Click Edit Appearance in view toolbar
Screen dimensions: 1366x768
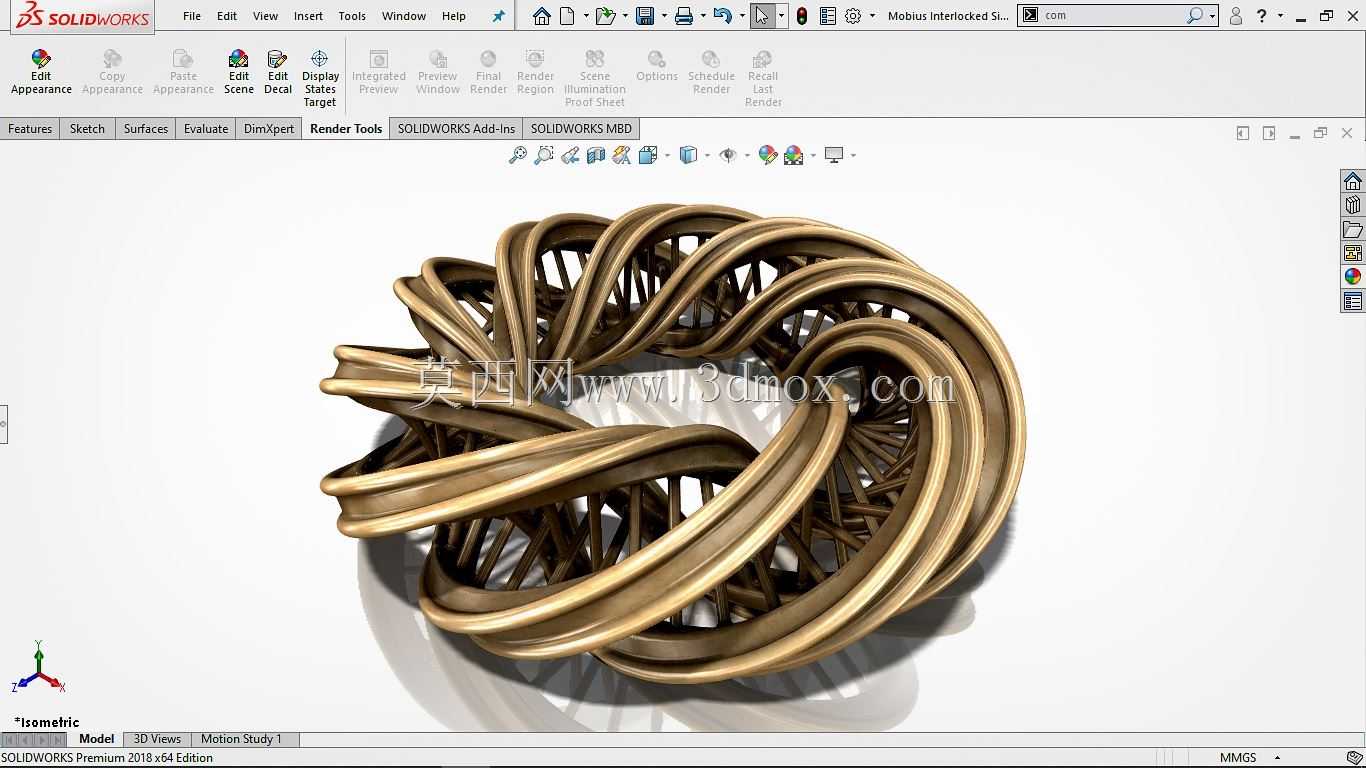pos(768,155)
